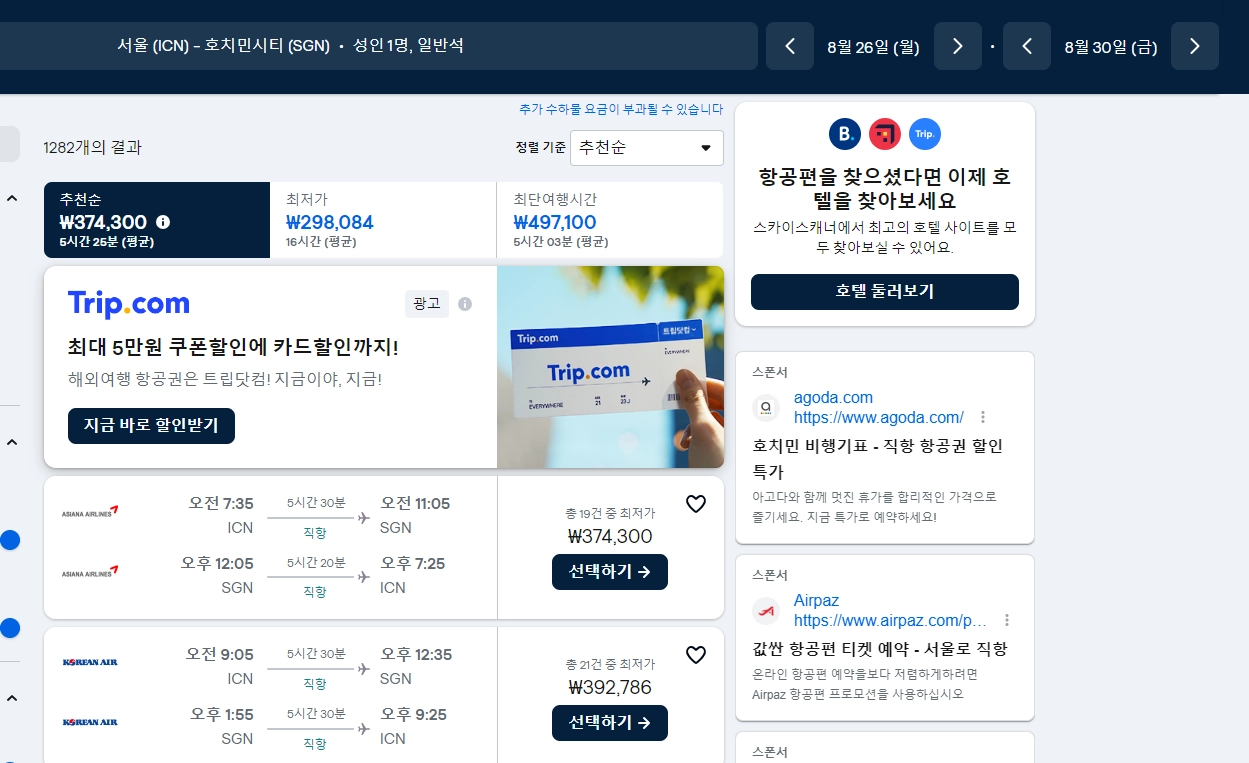Click the 직항 label under 오전 7:35 flight
The width and height of the screenshot is (1249, 763).
[x=315, y=534]
